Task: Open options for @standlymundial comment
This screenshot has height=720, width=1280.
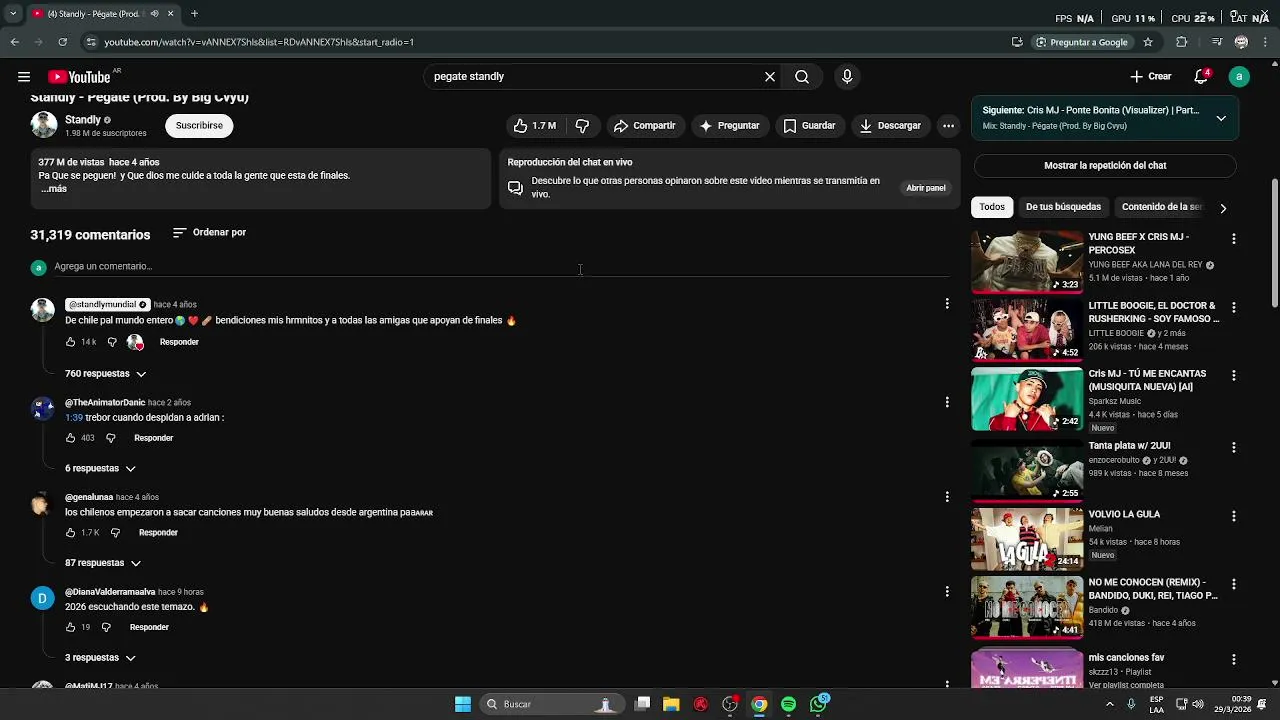Action: 947,303
